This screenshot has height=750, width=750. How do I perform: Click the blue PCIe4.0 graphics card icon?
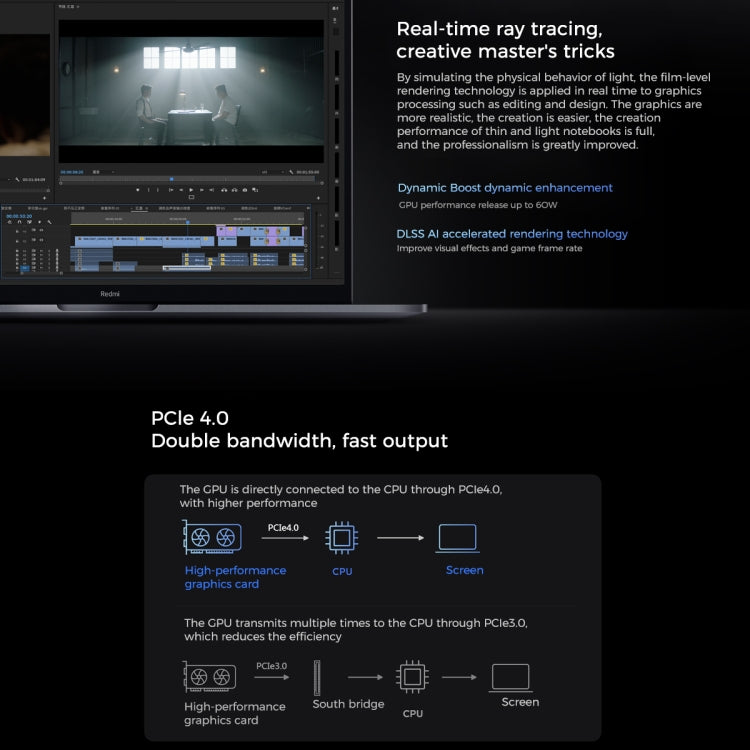(x=212, y=538)
